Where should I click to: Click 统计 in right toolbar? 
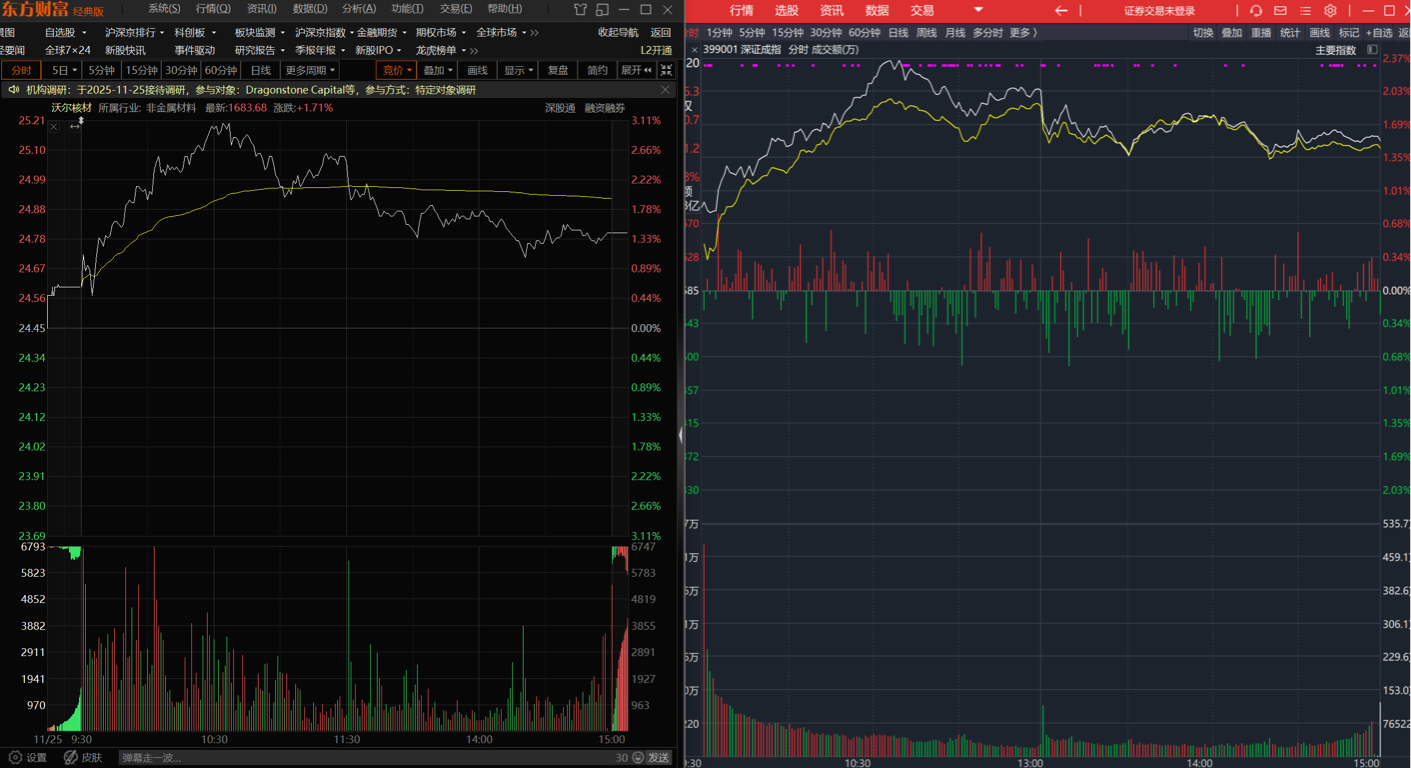[1290, 33]
